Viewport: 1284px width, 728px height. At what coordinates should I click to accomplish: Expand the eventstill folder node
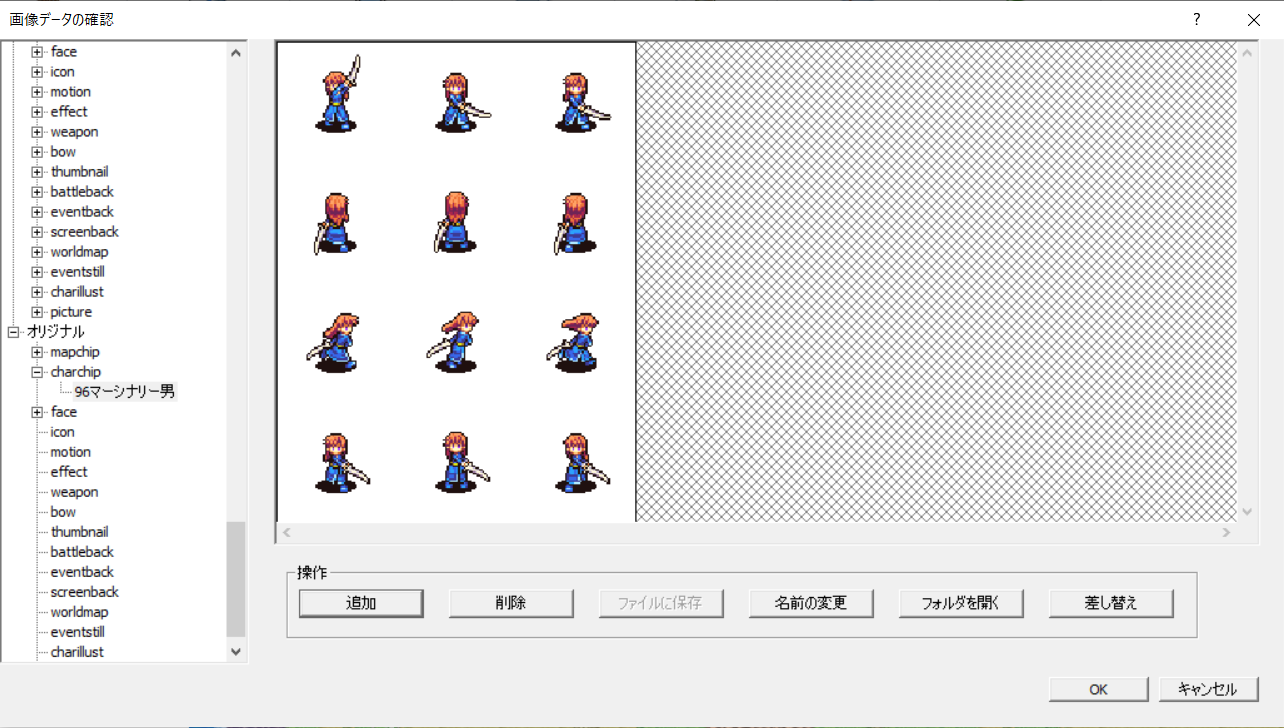(x=35, y=271)
